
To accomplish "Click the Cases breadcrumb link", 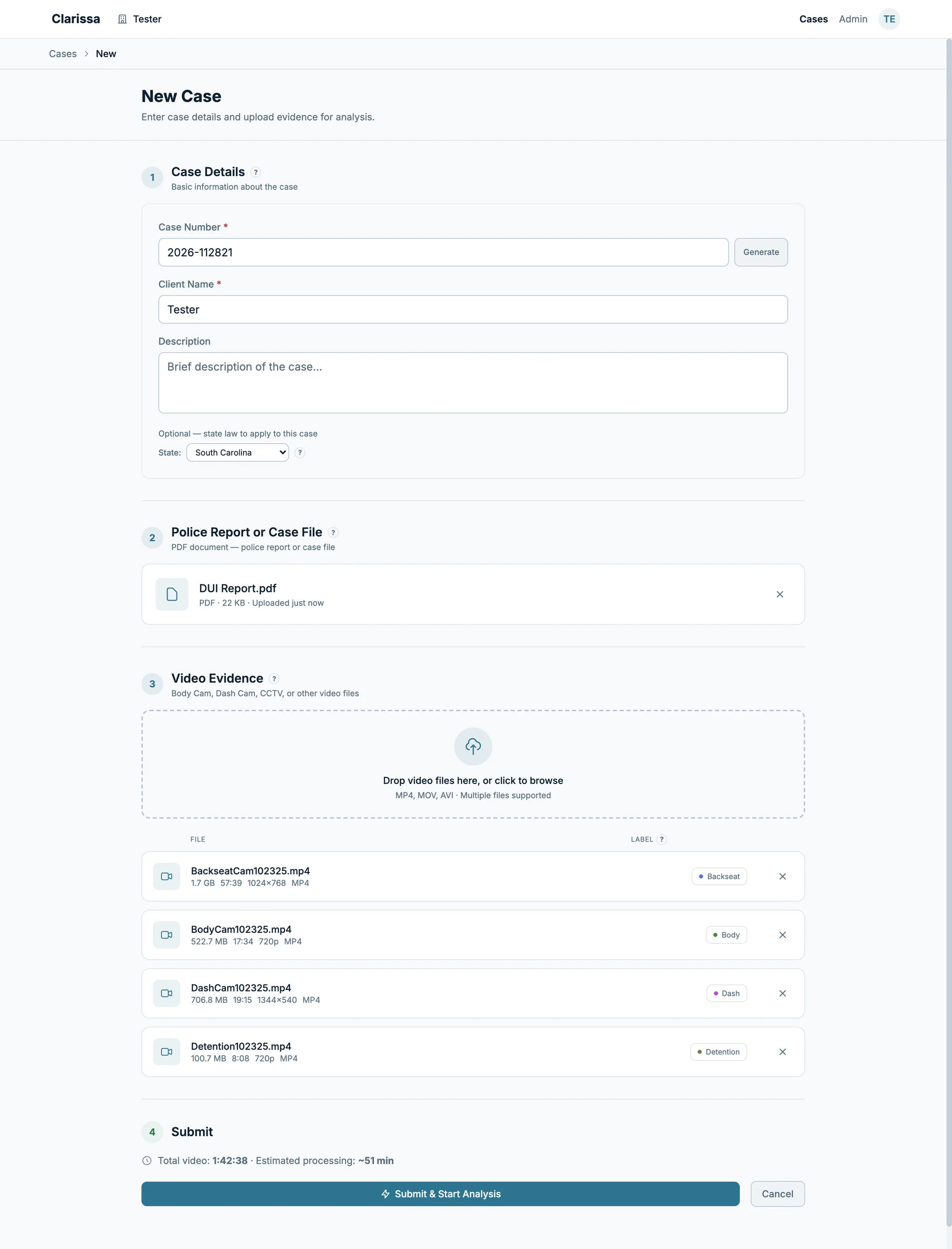I will 63,54.
